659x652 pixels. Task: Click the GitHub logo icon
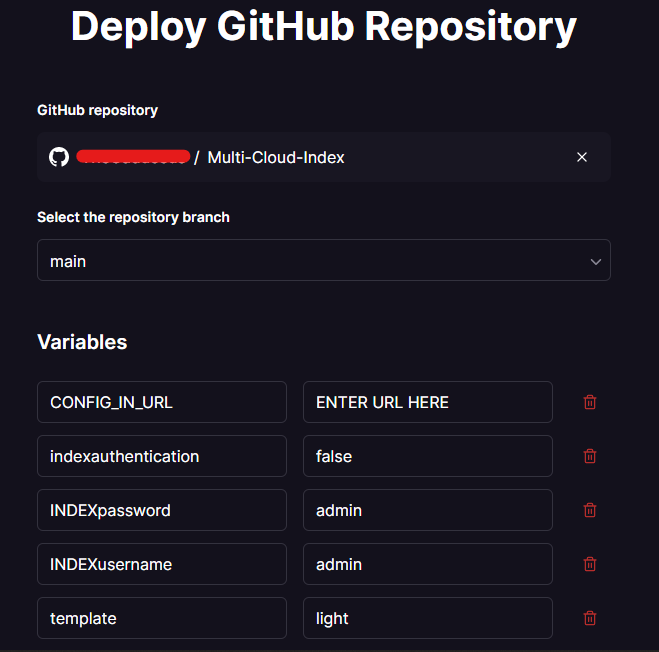59,157
